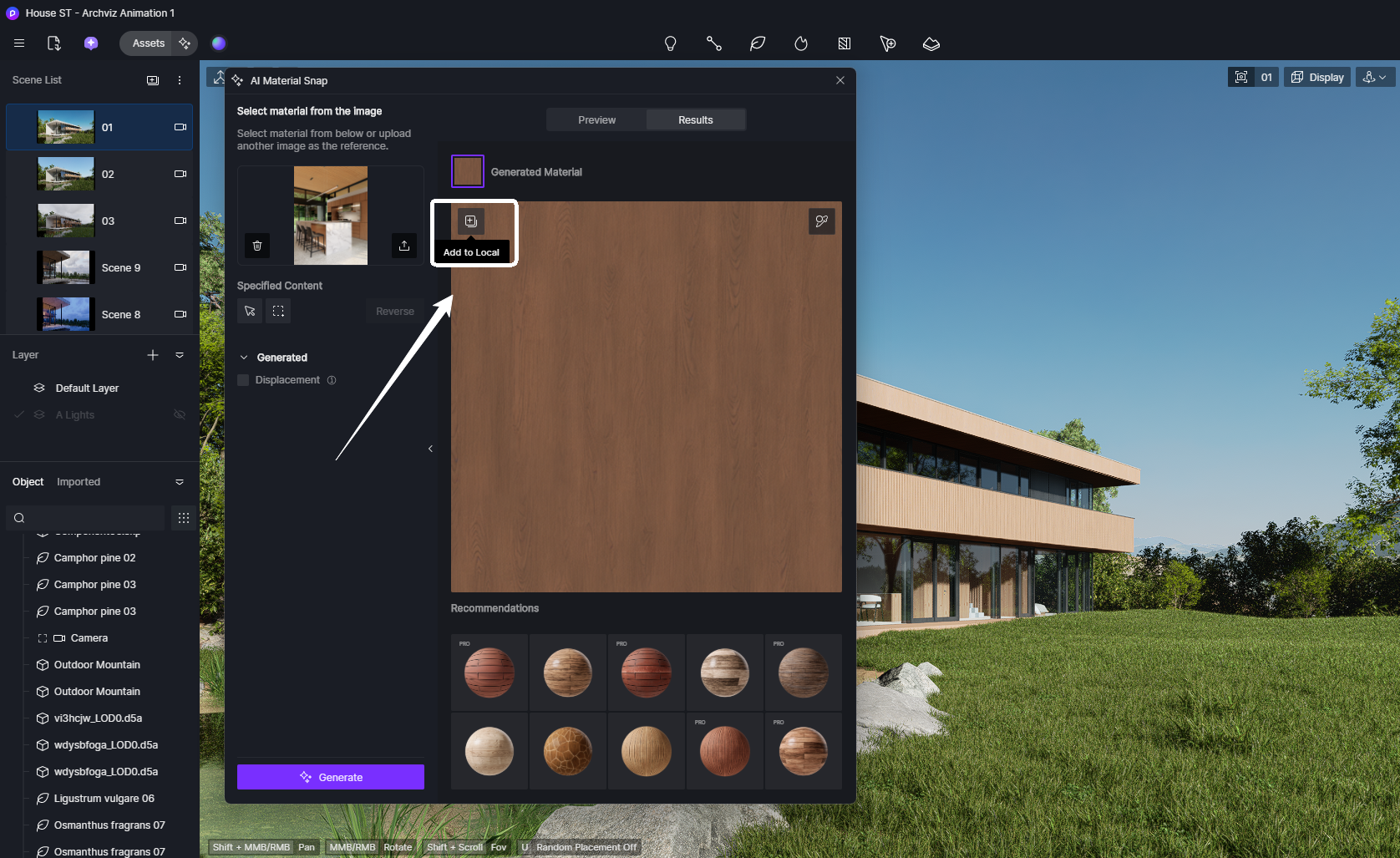
Task: Add a new scene in Scene List
Action: coord(153,80)
